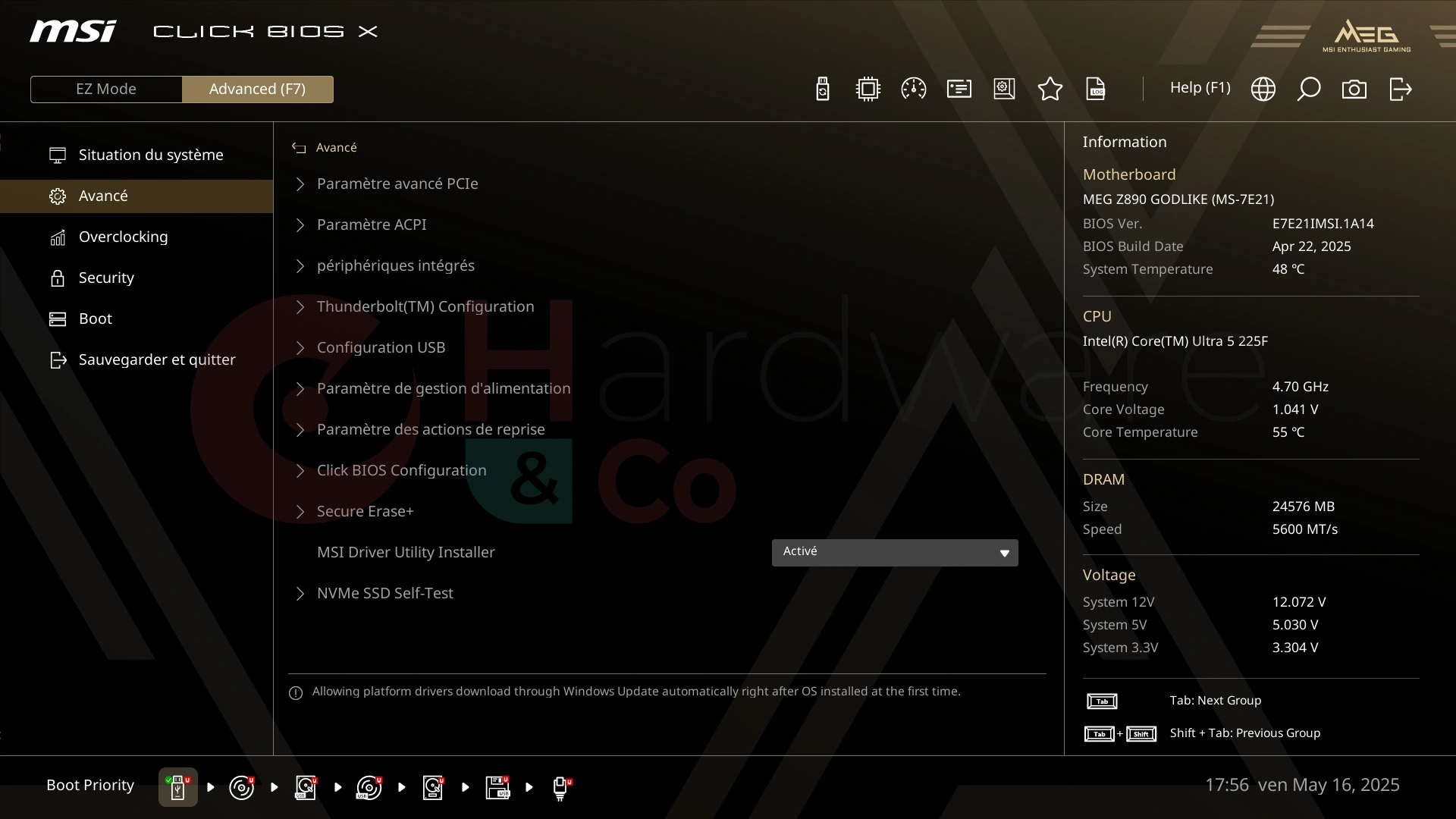Click BIOS build date Apr 22, 2025
Image resolution: width=1456 pixels, height=819 pixels.
pyautogui.click(x=1311, y=246)
